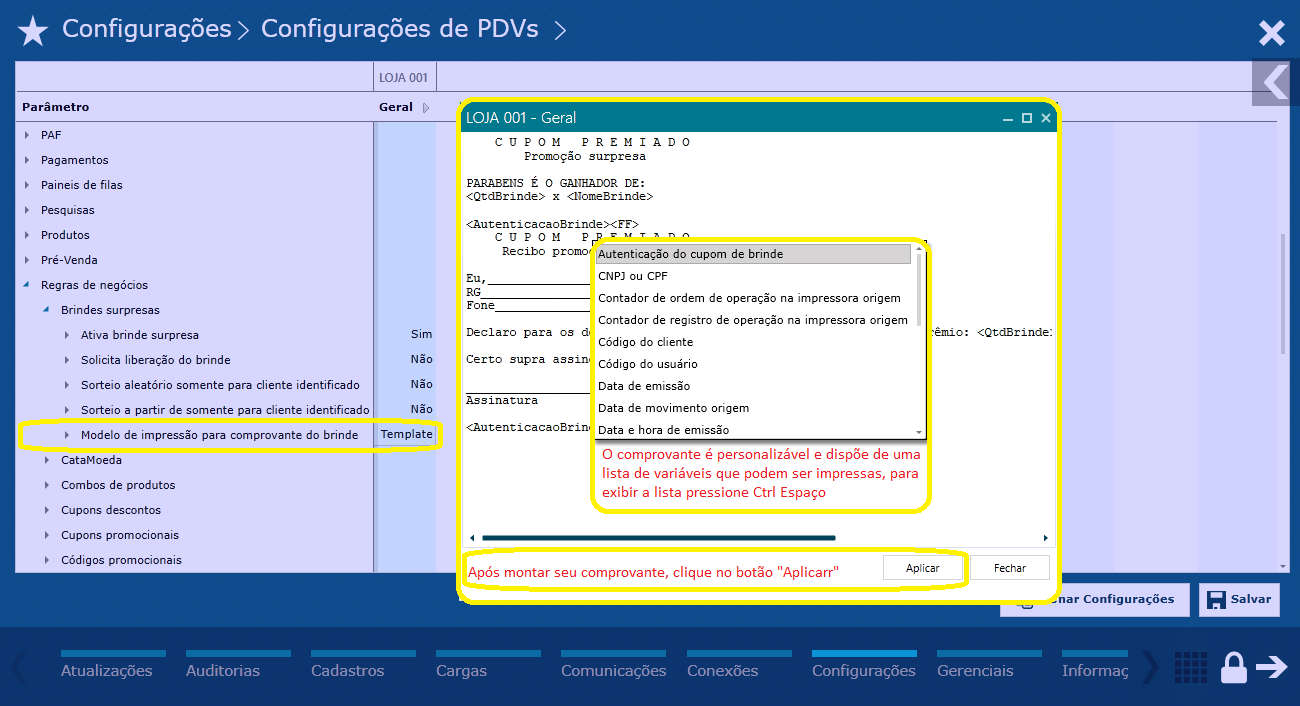This screenshot has height=706, width=1300.
Task: Click the parameters list vertical scrollbar
Action: coord(1285,293)
